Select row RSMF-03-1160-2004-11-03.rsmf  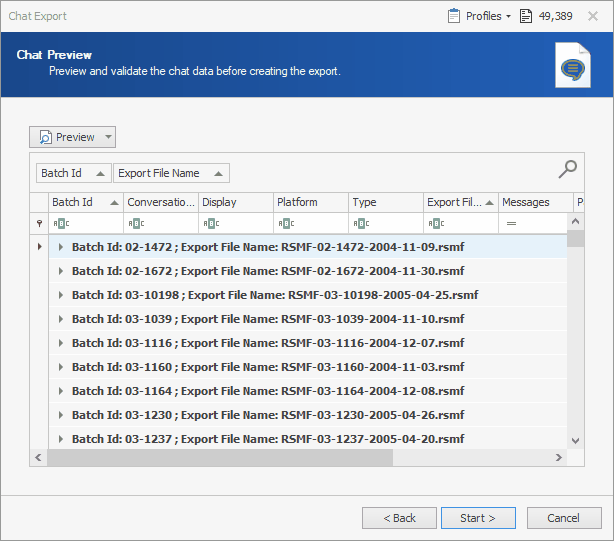point(308,367)
